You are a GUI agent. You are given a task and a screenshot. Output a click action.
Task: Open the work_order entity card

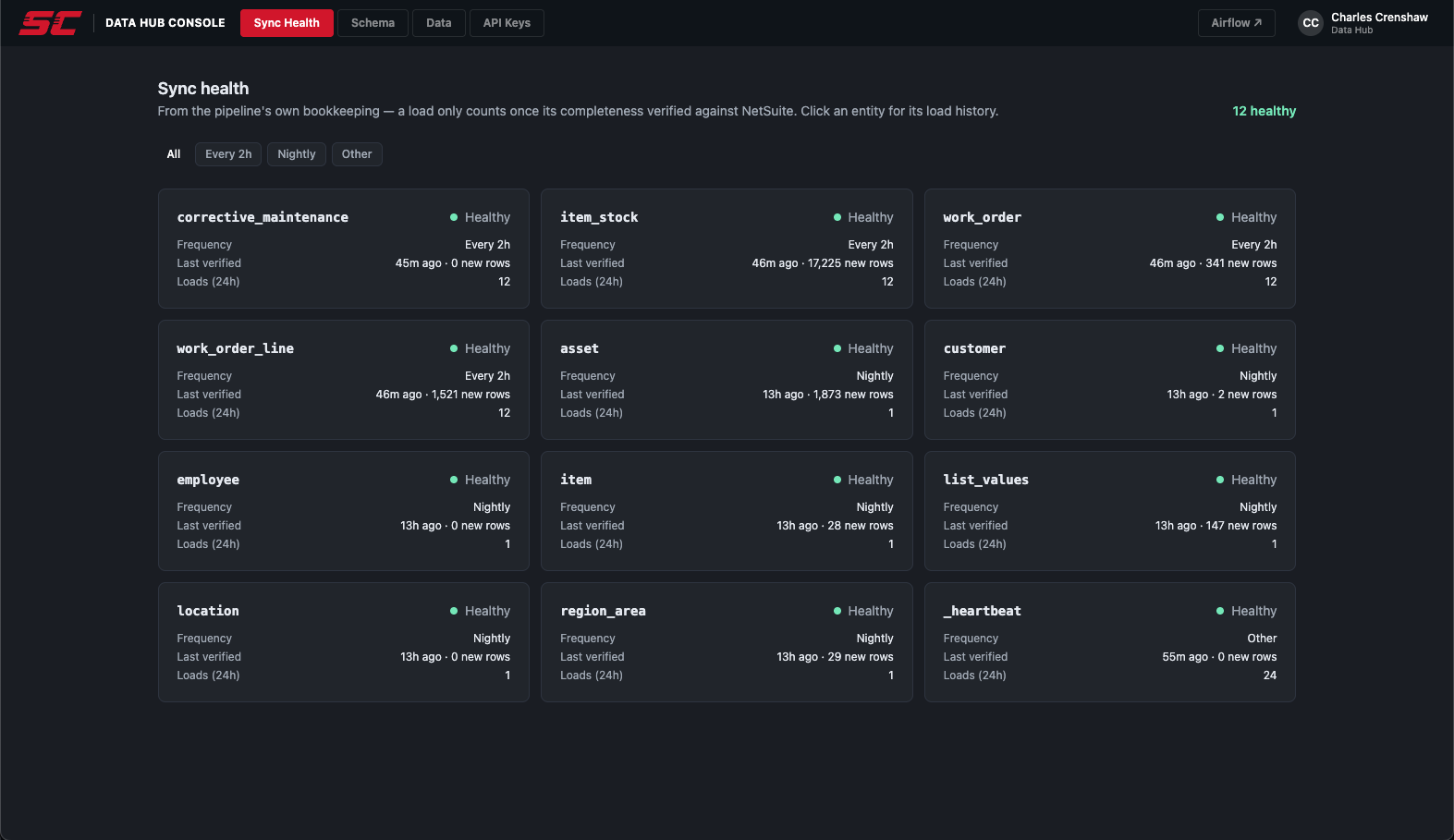(x=1110, y=249)
